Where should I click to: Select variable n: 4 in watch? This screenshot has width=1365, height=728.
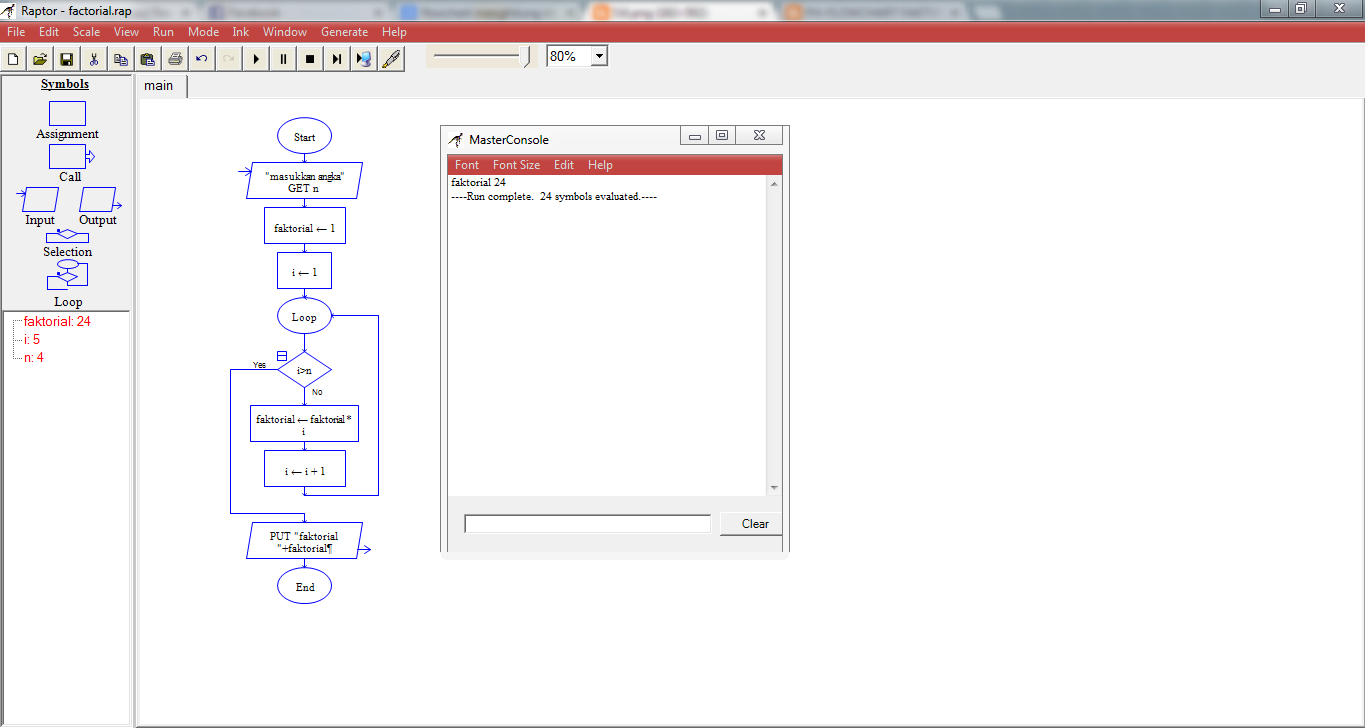pos(34,358)
